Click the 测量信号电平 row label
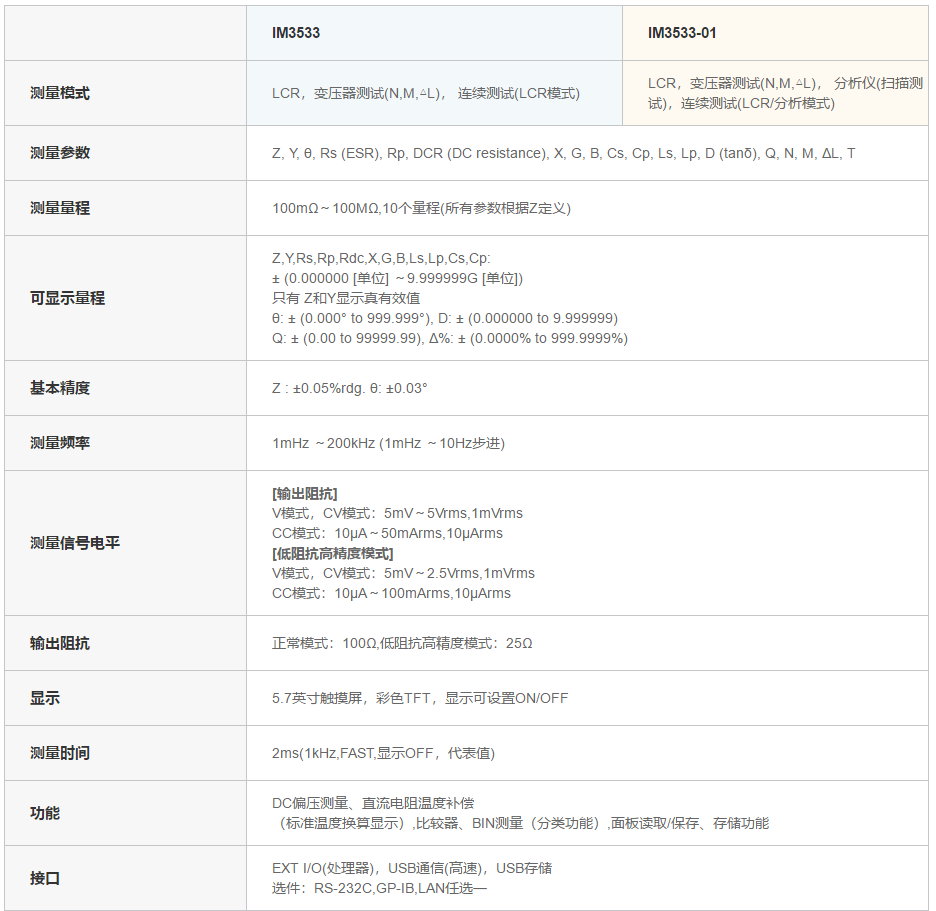The width and height of the screenshot is (936, 911). tap(75, 543)
